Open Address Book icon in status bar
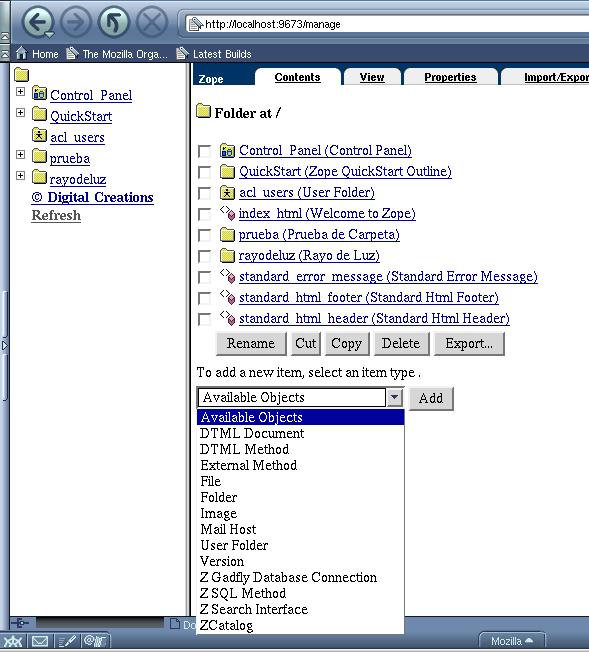Image resolution: width=589 pixels, height=652 pixels. tap(95, 641)
